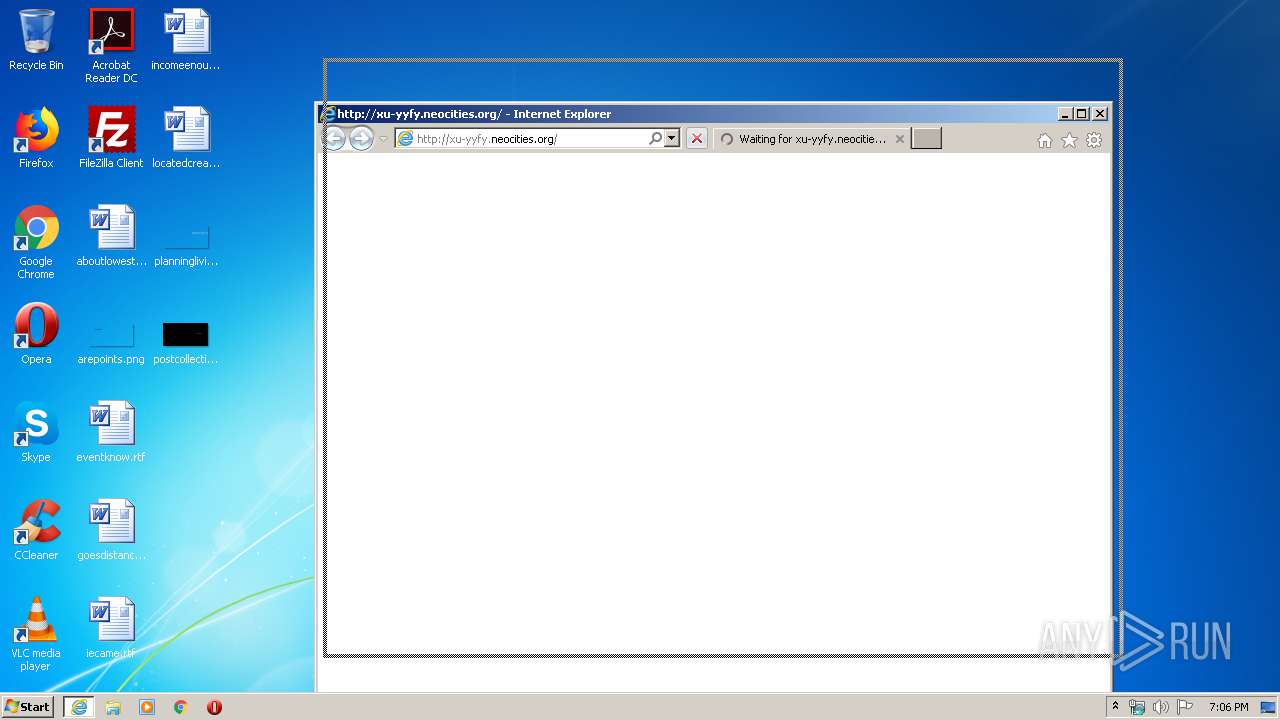Maximize the Internet Explorer window
1280x720 pixels.
(1082, 114)
